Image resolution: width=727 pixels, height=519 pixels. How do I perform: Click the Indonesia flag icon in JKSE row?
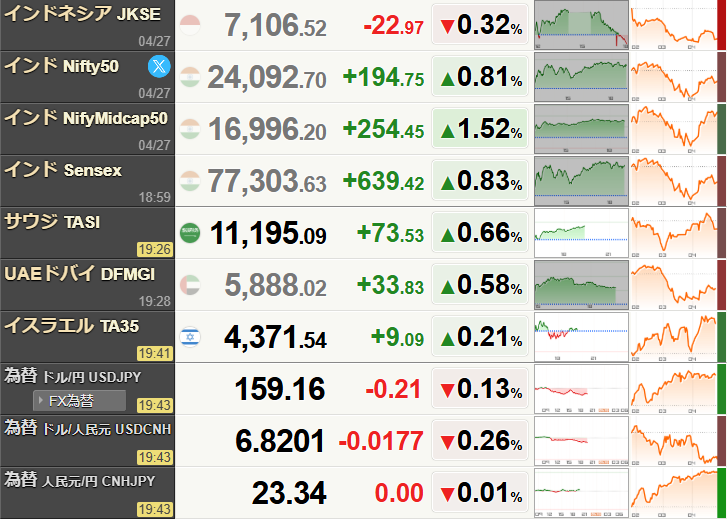point(190,25)
